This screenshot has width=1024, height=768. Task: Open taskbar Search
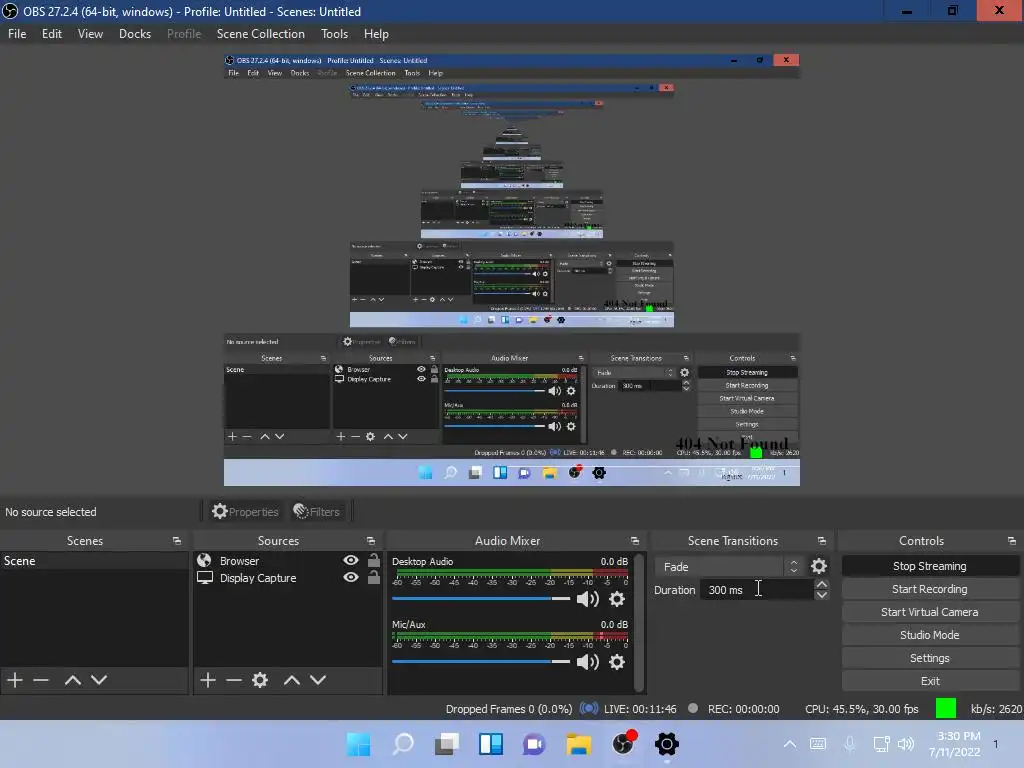coord(403,744)
